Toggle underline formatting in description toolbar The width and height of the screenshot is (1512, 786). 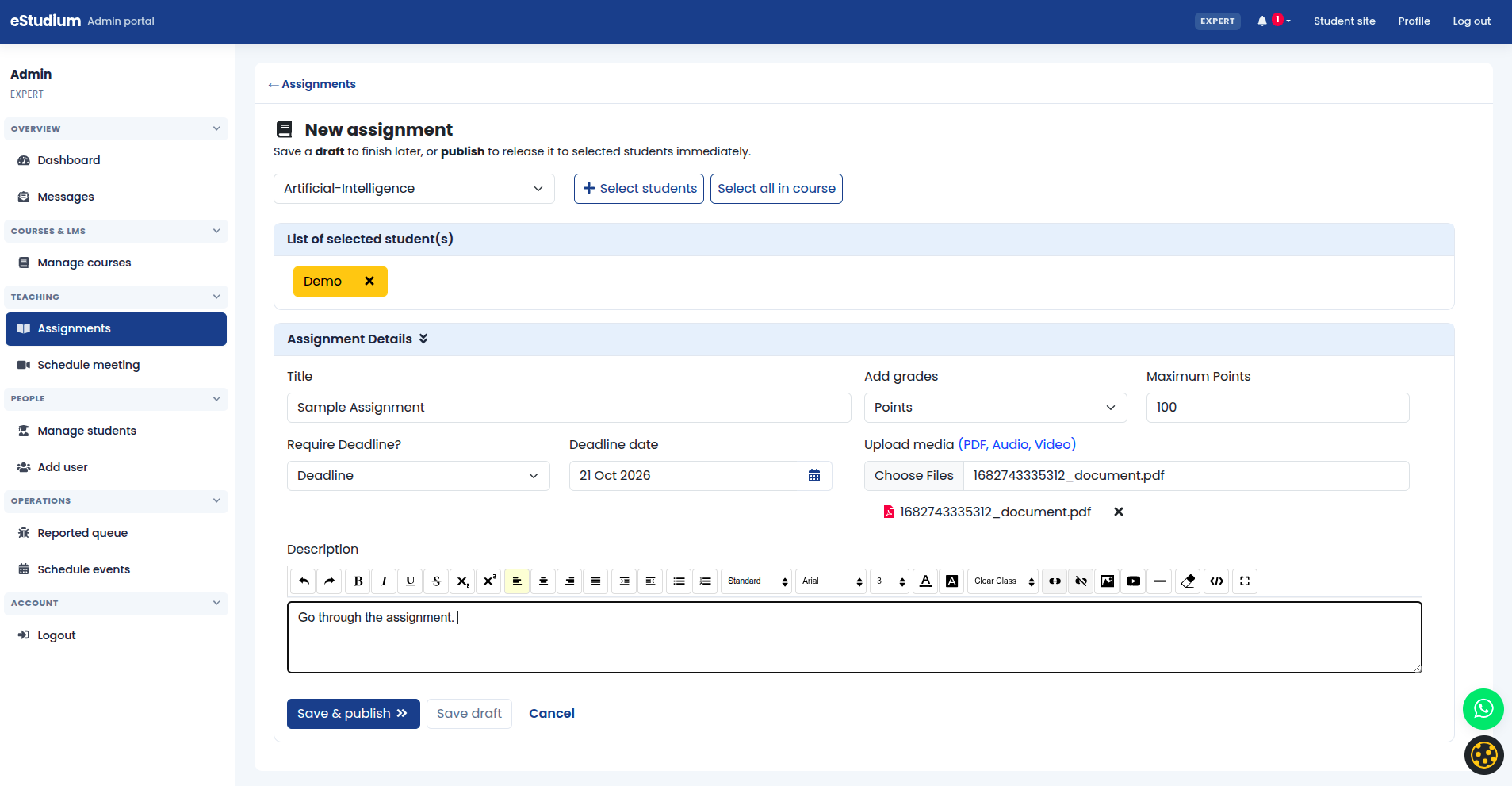pyautogui.click(x=411, y=581)
